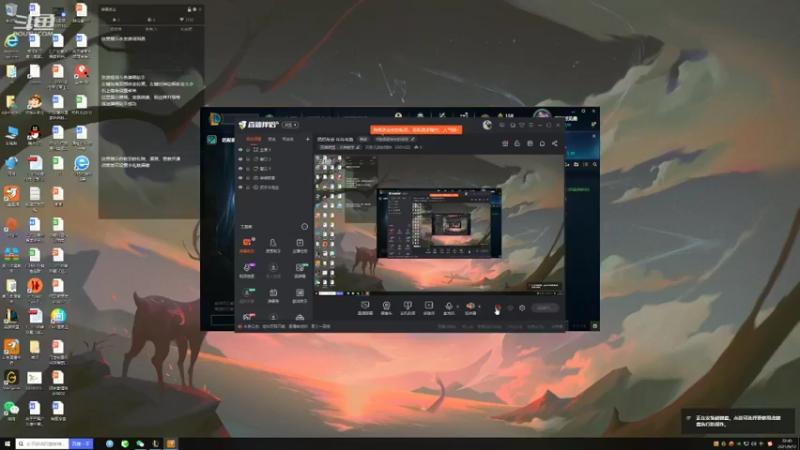Switch to the orange streaming app in the taskbar
This screenshot has height=450, width=800.
click(x=171, y=444)
